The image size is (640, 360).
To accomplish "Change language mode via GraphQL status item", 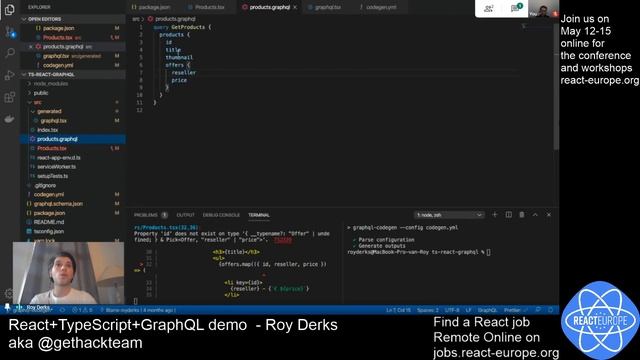I will point(487,310).
